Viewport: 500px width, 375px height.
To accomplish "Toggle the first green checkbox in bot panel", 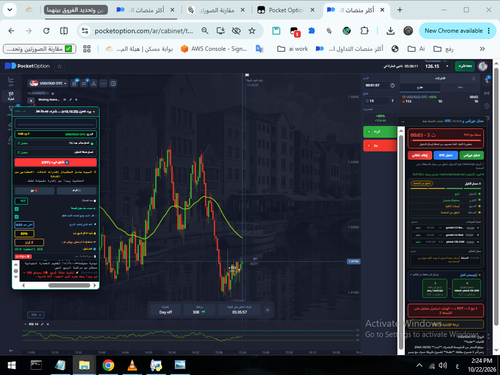I will click(x=17, y=209).
